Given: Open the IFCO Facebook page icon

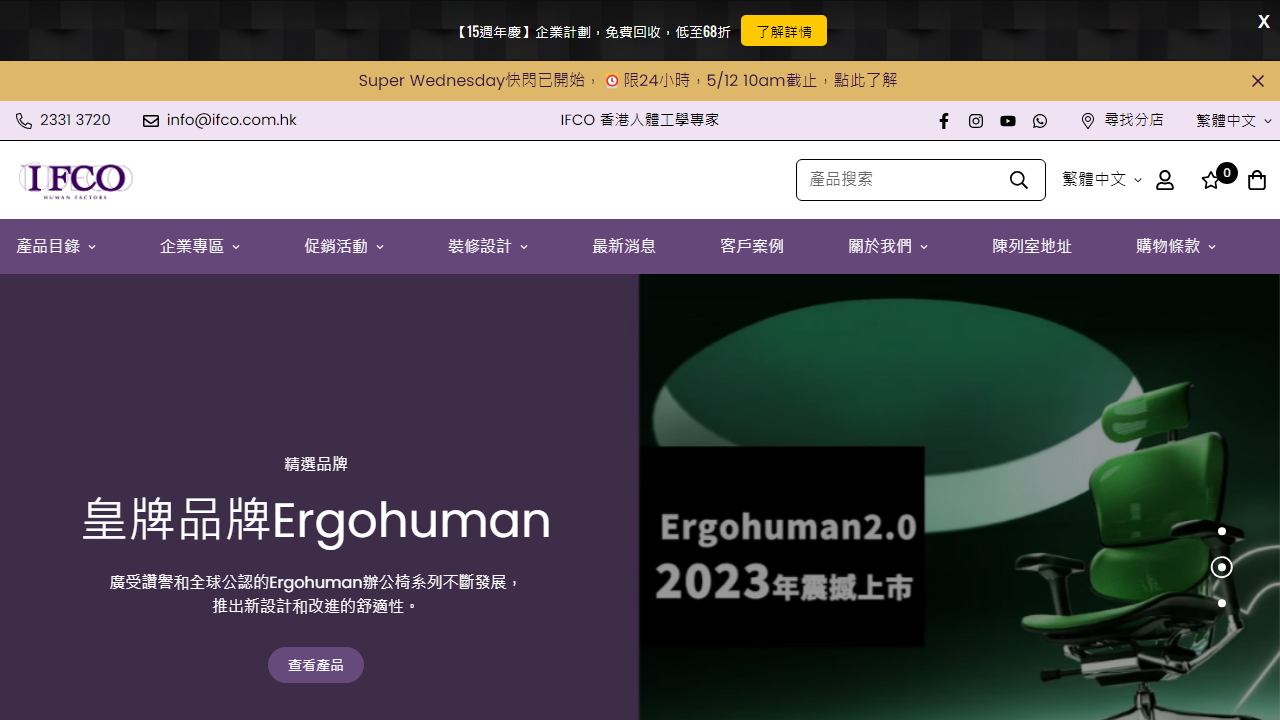Looking at the screenshot, I should point(944,121).
